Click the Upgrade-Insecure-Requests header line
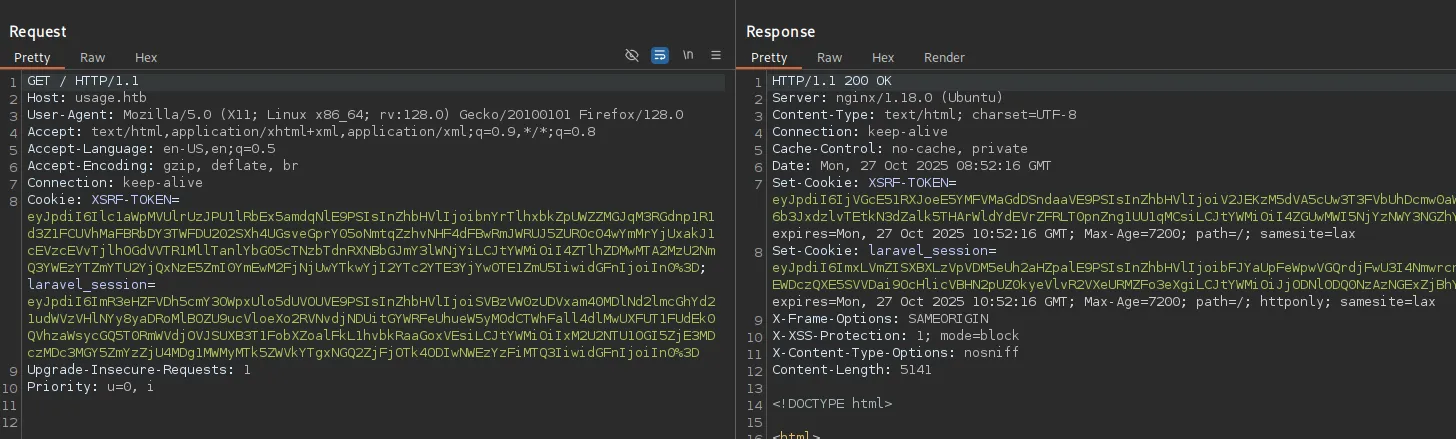This screenshot has height=439, width=1456. pos(138,370)
